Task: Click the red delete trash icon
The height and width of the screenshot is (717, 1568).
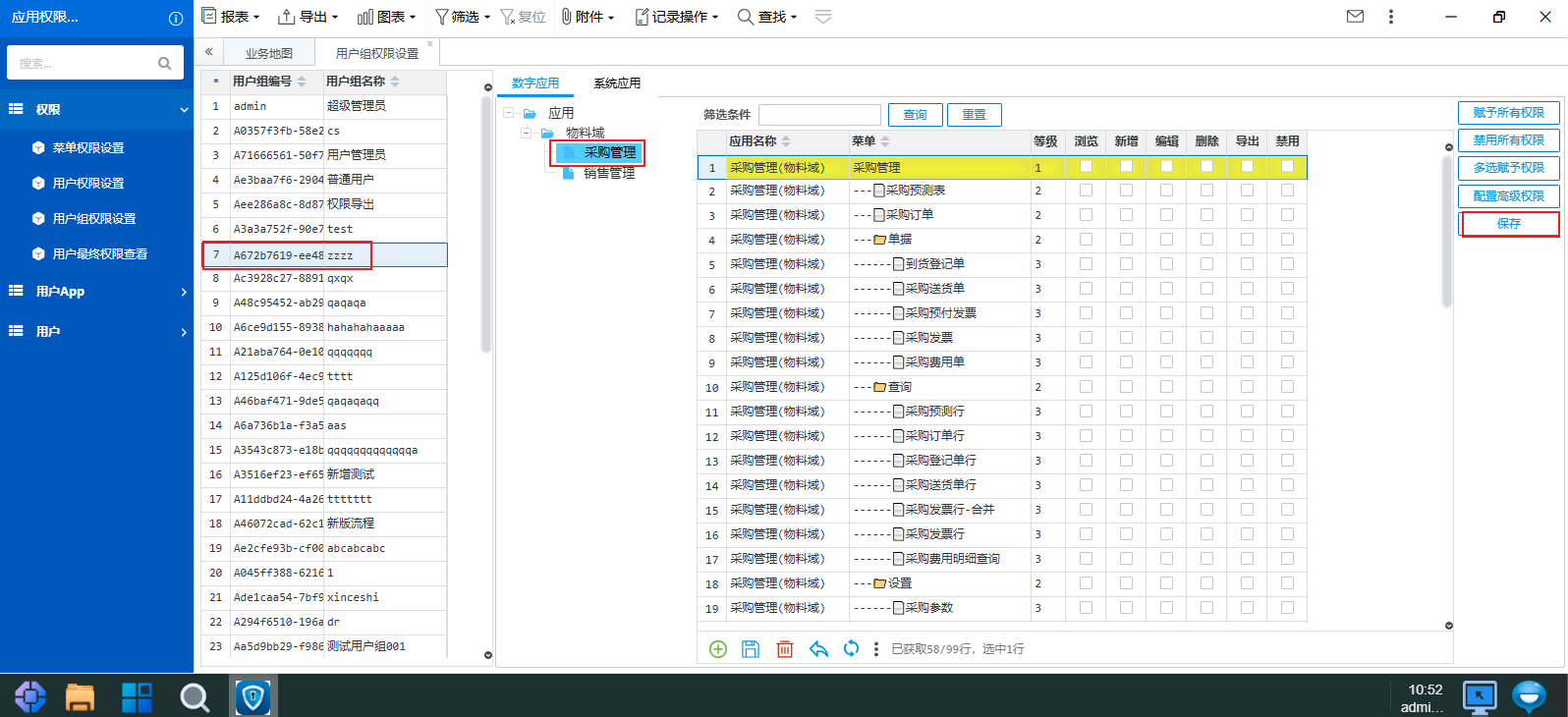Action: [785, 649]
